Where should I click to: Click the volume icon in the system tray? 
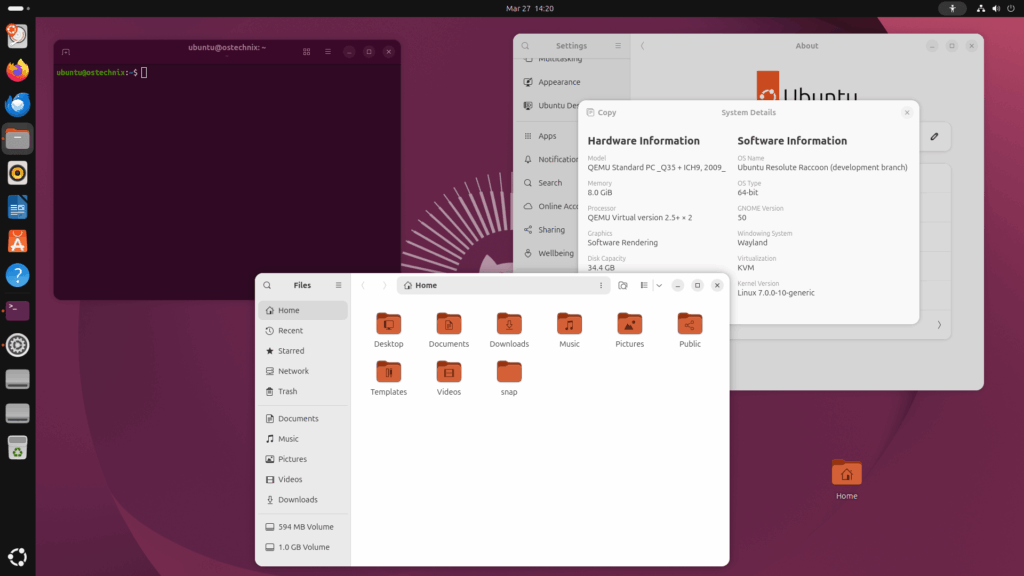click(996, 8)
